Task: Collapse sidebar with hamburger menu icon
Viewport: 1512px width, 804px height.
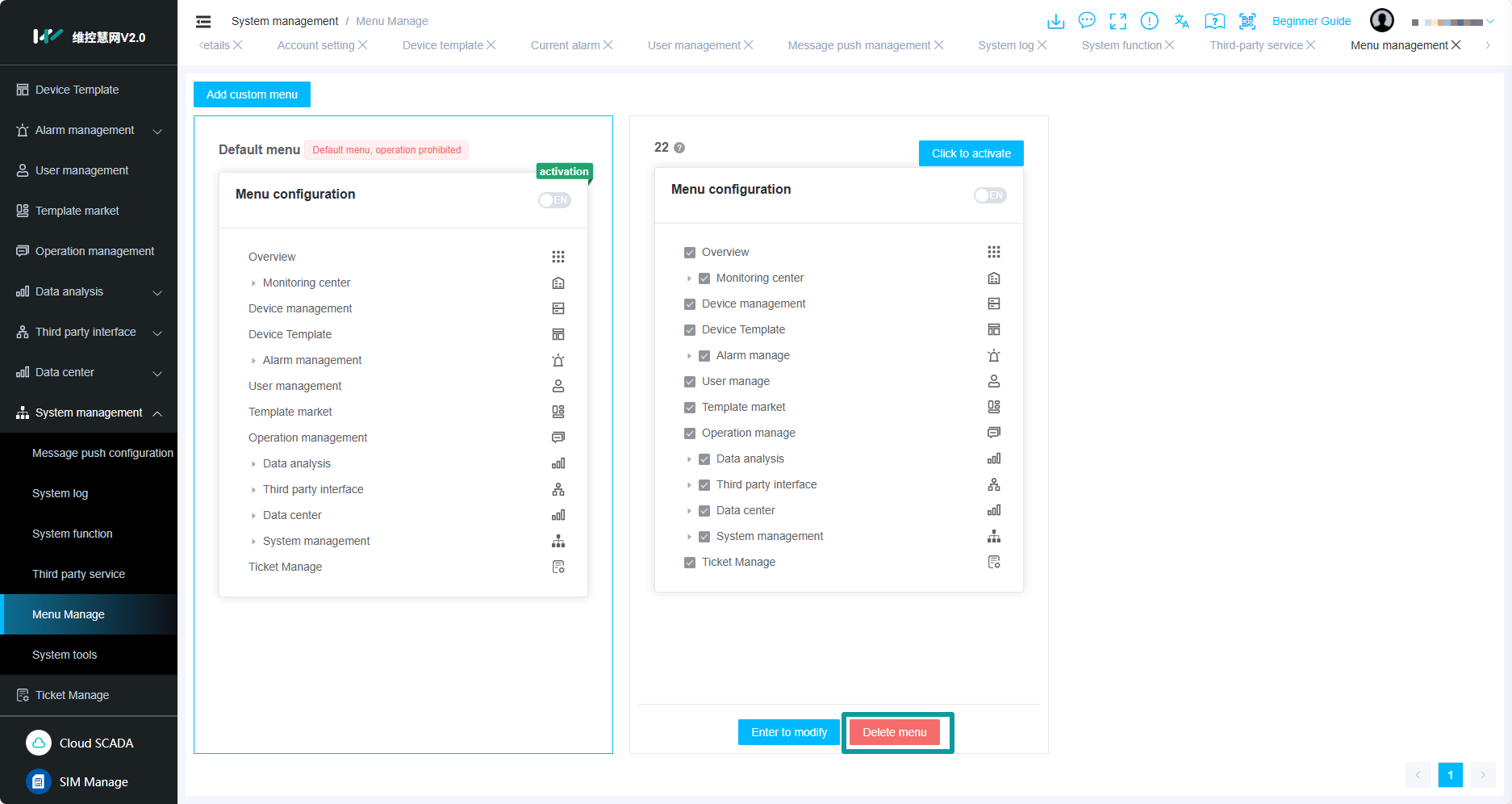Action: click(x=203, y=22)
